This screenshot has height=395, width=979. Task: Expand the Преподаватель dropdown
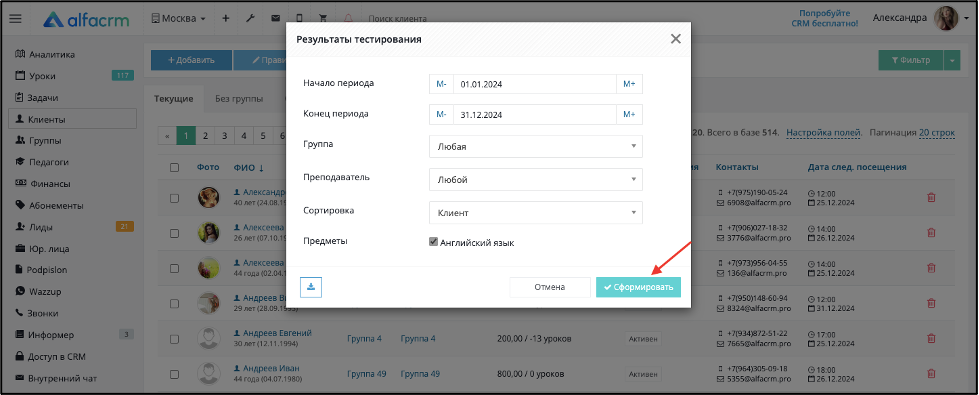point(536,180)
